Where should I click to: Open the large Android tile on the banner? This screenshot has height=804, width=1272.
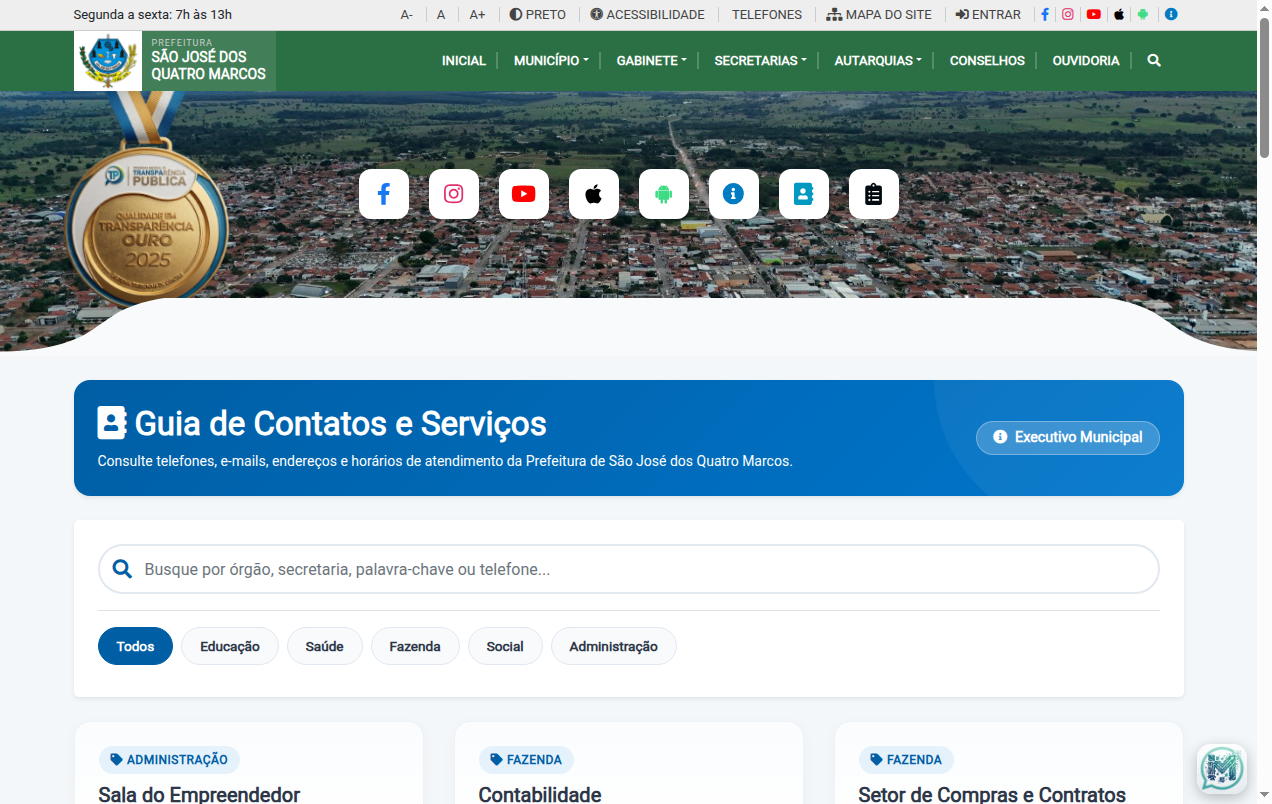click(664, 194)
